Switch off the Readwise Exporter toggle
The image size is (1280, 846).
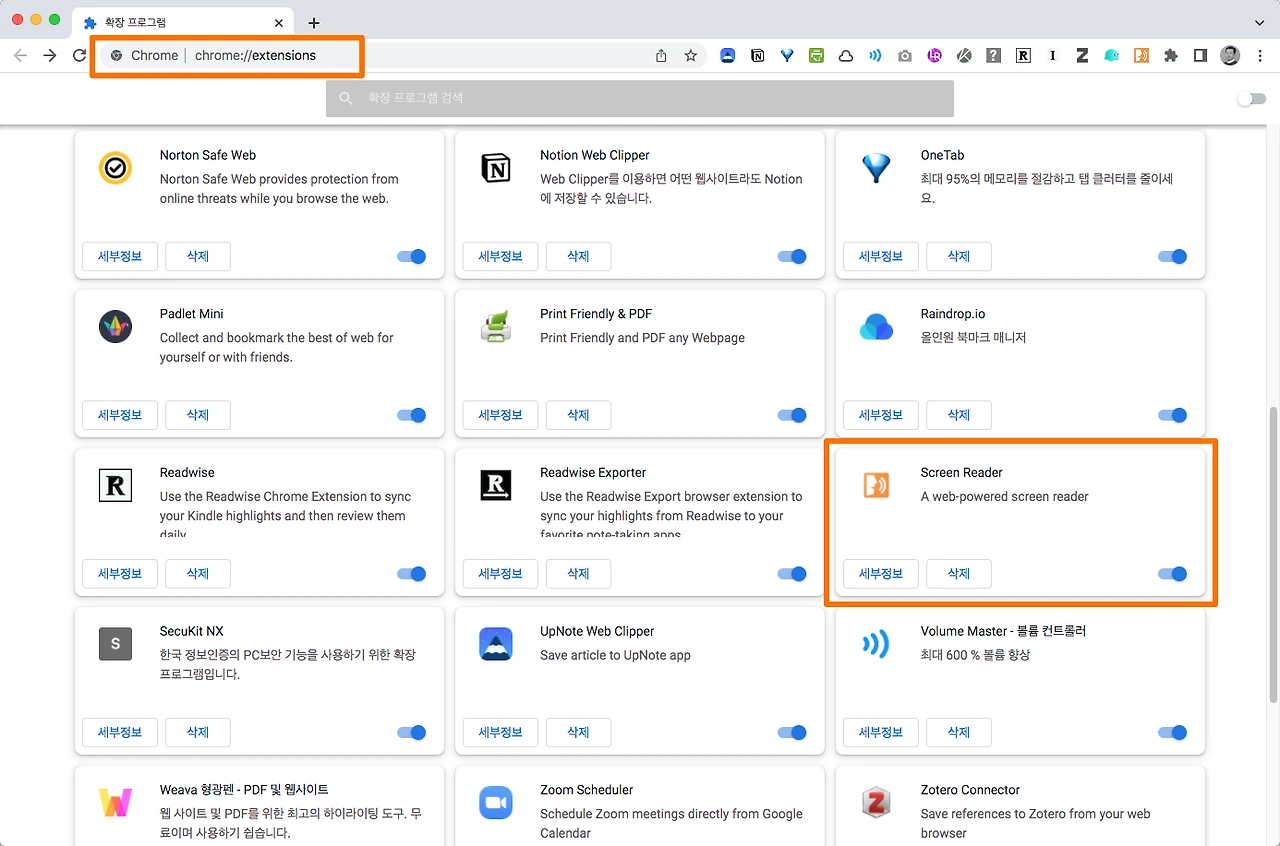coord(792,574)
